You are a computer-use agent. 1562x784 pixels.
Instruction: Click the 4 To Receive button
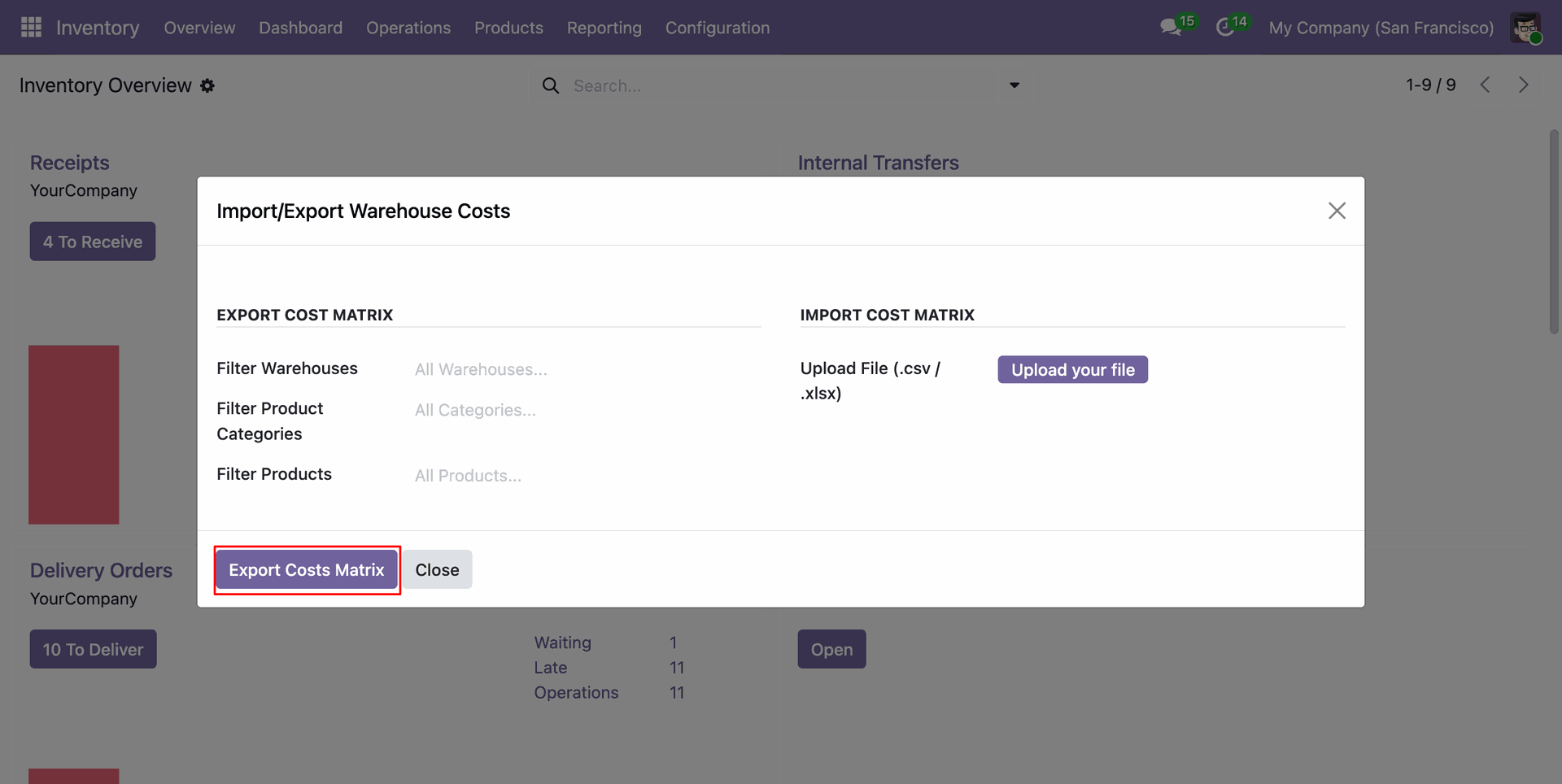[x=93, y=242]
